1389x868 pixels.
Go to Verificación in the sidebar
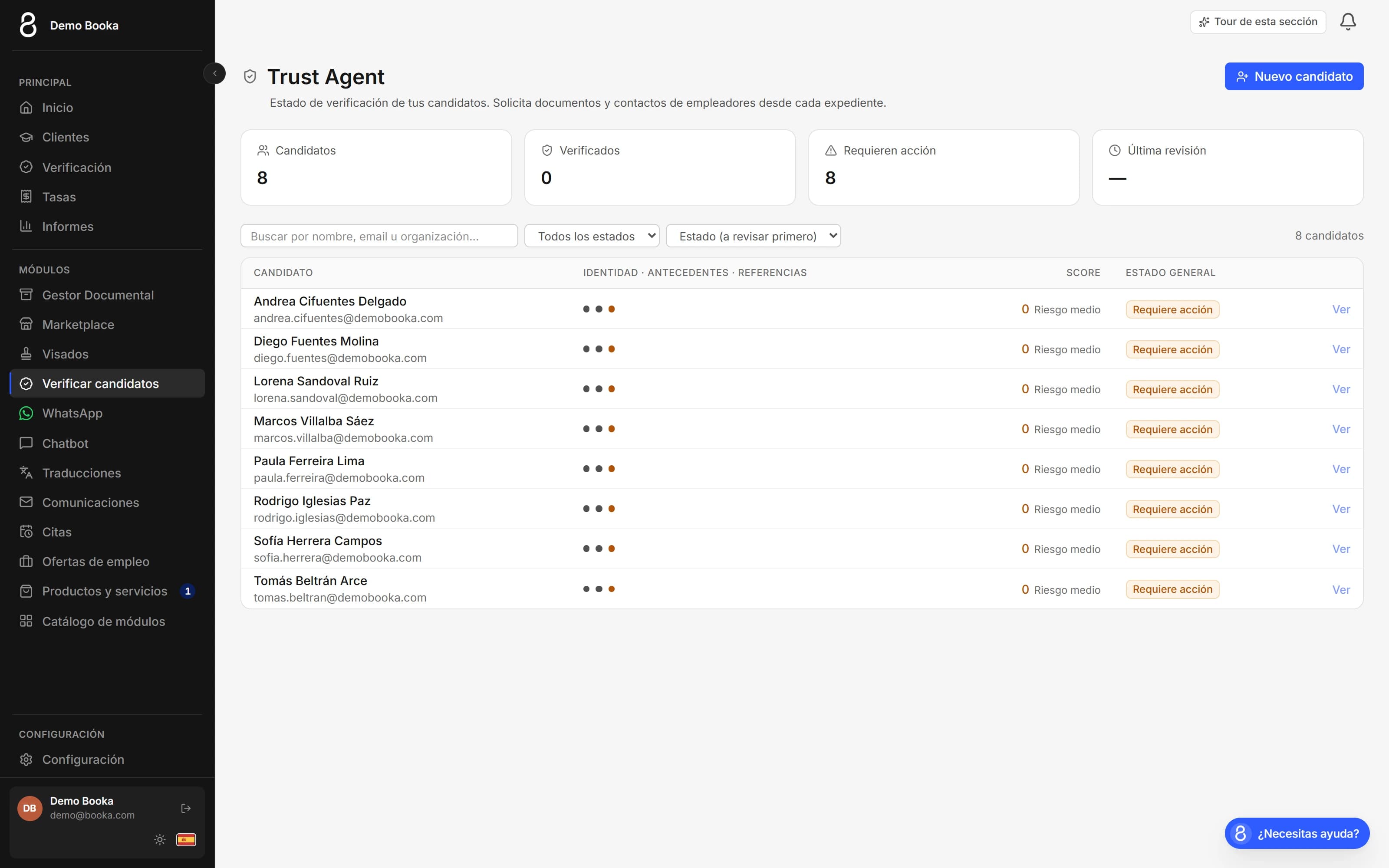[x=107, y=167]
